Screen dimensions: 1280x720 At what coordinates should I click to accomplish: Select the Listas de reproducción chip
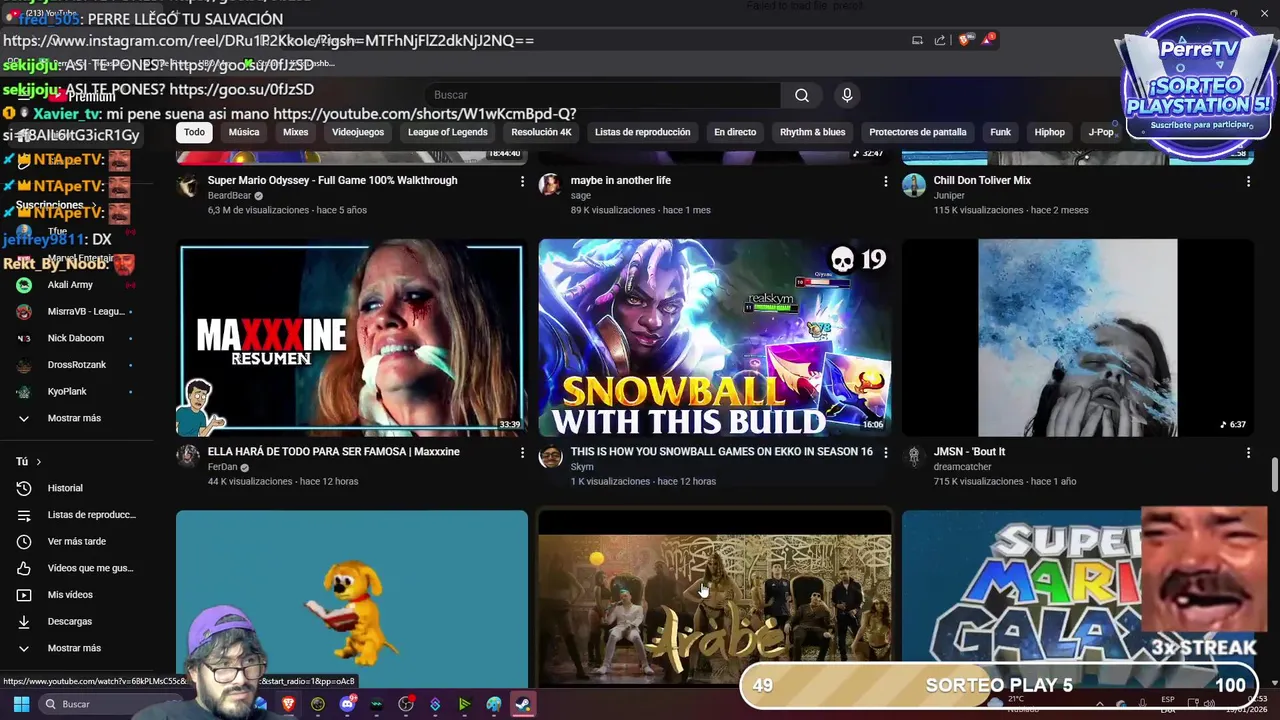(x=642, y=132)
